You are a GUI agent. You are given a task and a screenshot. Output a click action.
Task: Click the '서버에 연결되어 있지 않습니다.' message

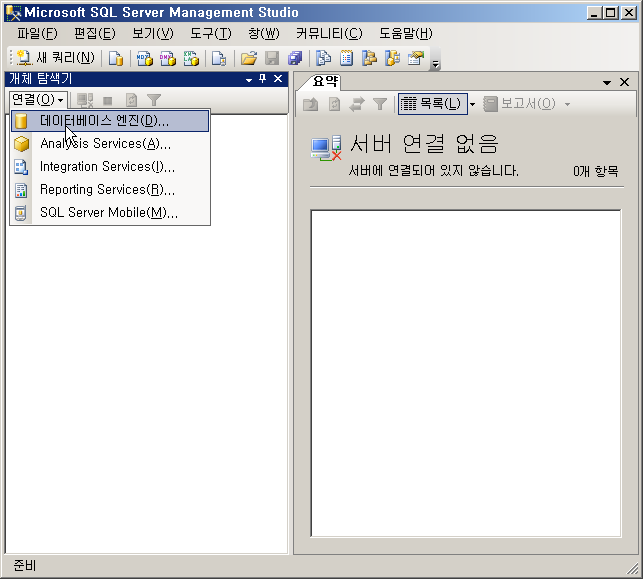434,170
